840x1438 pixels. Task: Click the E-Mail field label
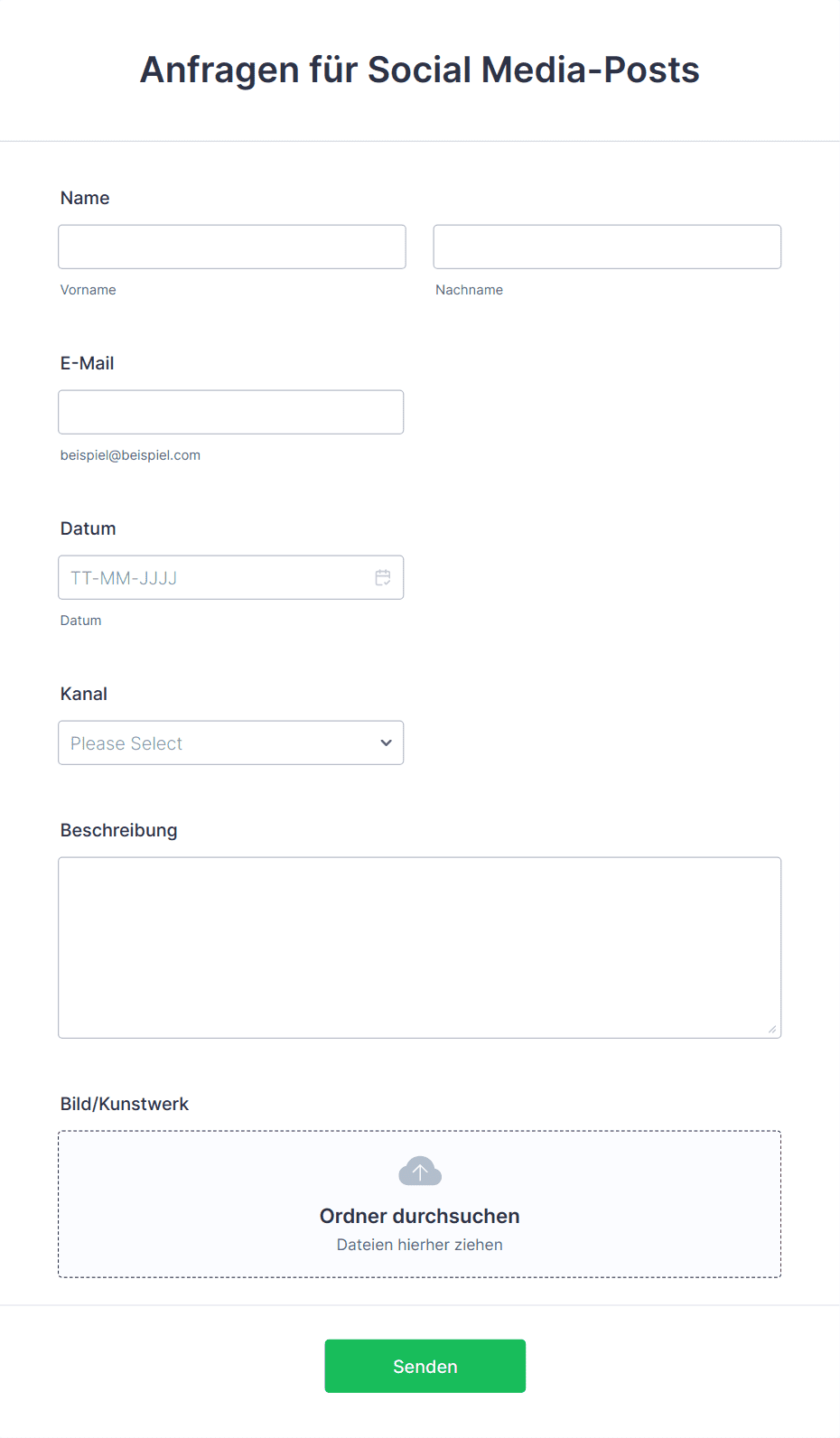(88, 363)
